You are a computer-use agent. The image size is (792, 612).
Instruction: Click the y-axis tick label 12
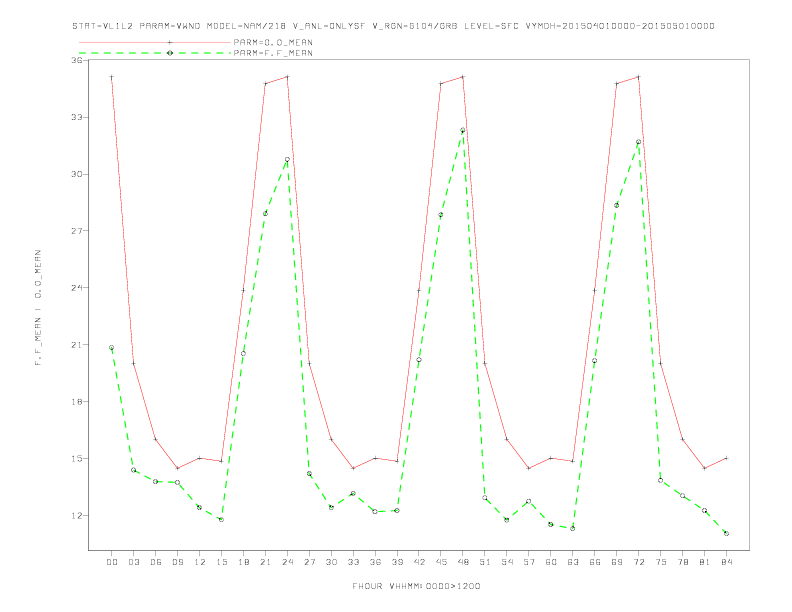[76, 516]
